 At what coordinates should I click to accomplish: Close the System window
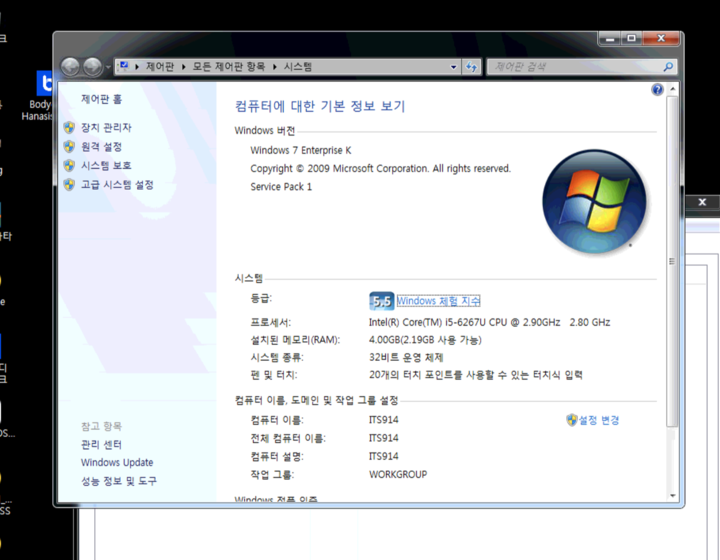click(661, 39)
